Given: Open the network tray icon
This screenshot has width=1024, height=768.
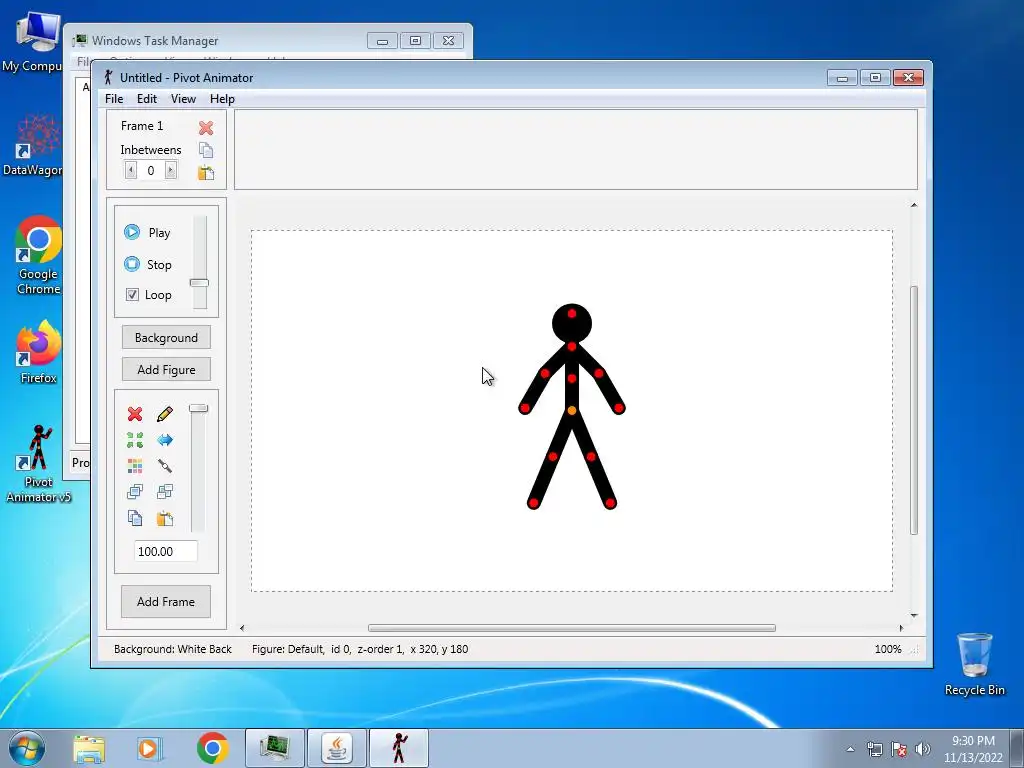Looking at the screenshot, I should [x=874, y=749].
